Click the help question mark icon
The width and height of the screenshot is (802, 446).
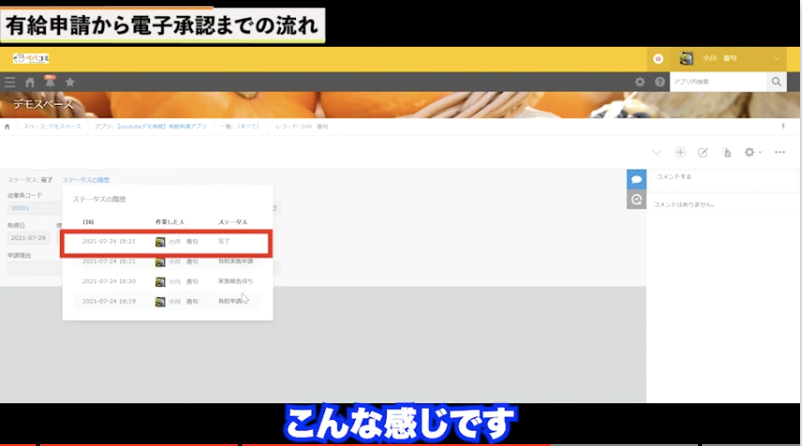click(659, 82)
